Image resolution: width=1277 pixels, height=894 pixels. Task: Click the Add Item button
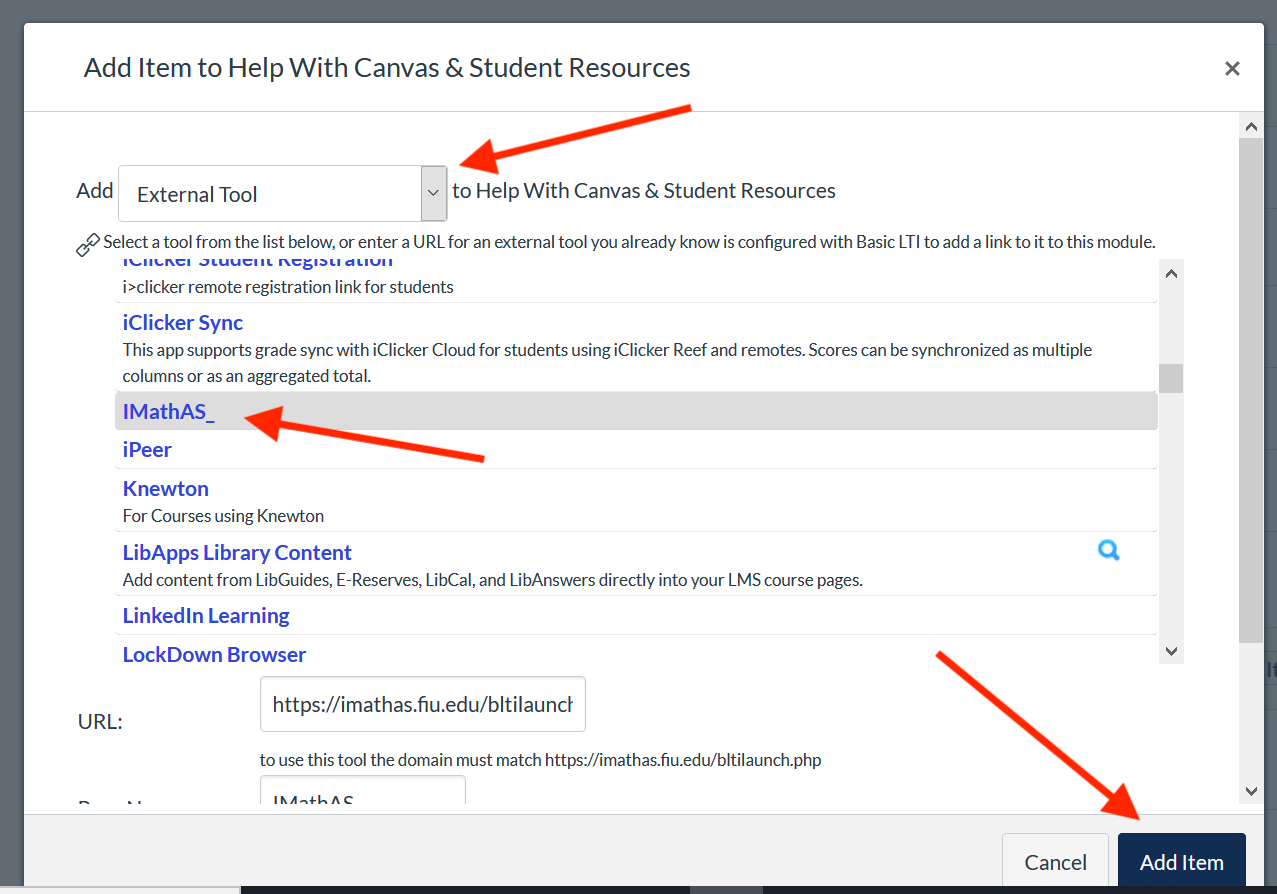[x=1181, y=862]
